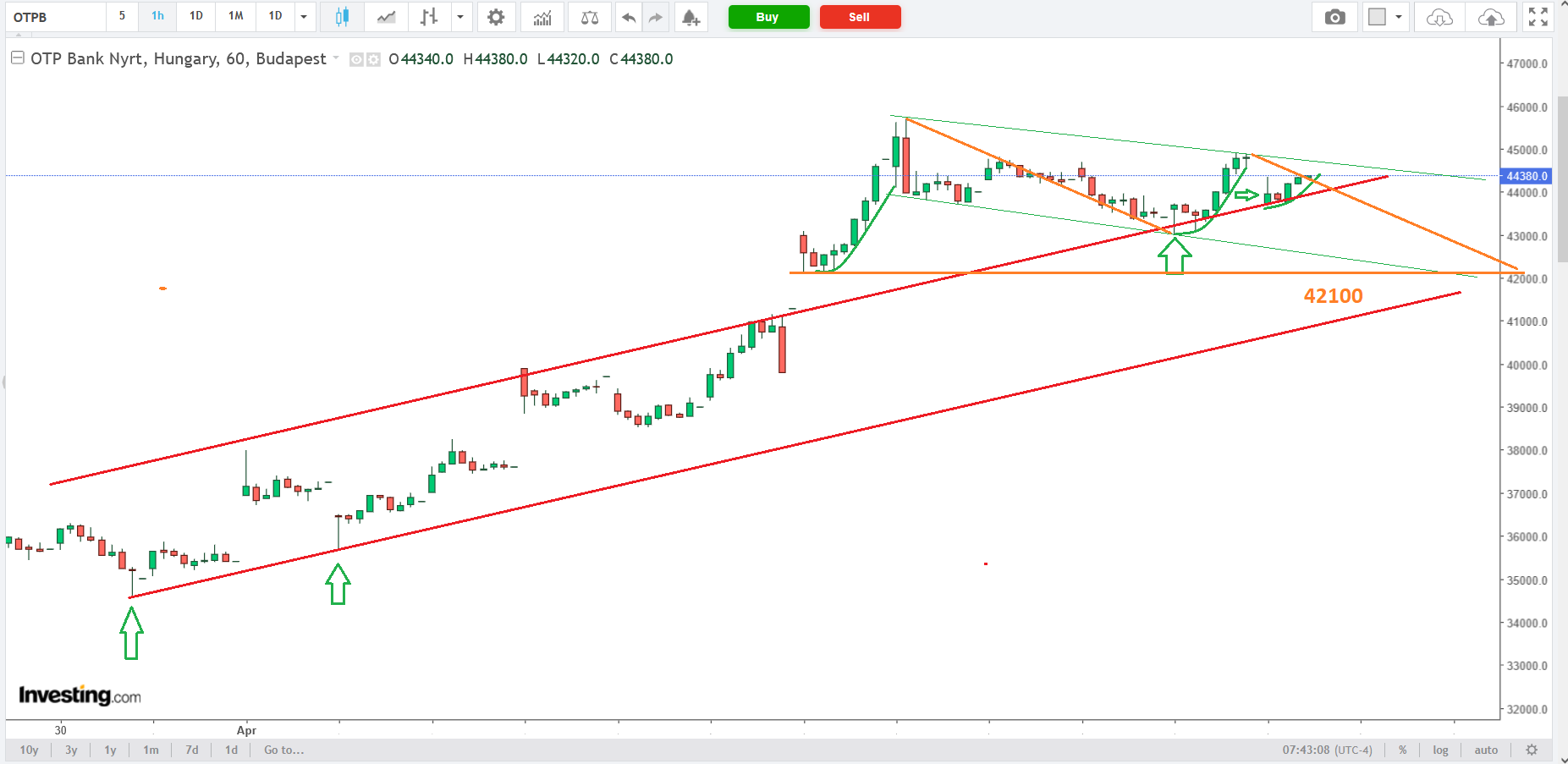Open chart properties gear in top toolbar
Image resolution: width=1568 pixels, height=764 pixels.
[x=496, y=17]
